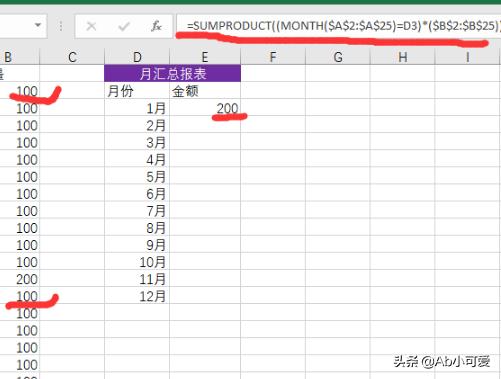Select column E header

tap(205, 57)
